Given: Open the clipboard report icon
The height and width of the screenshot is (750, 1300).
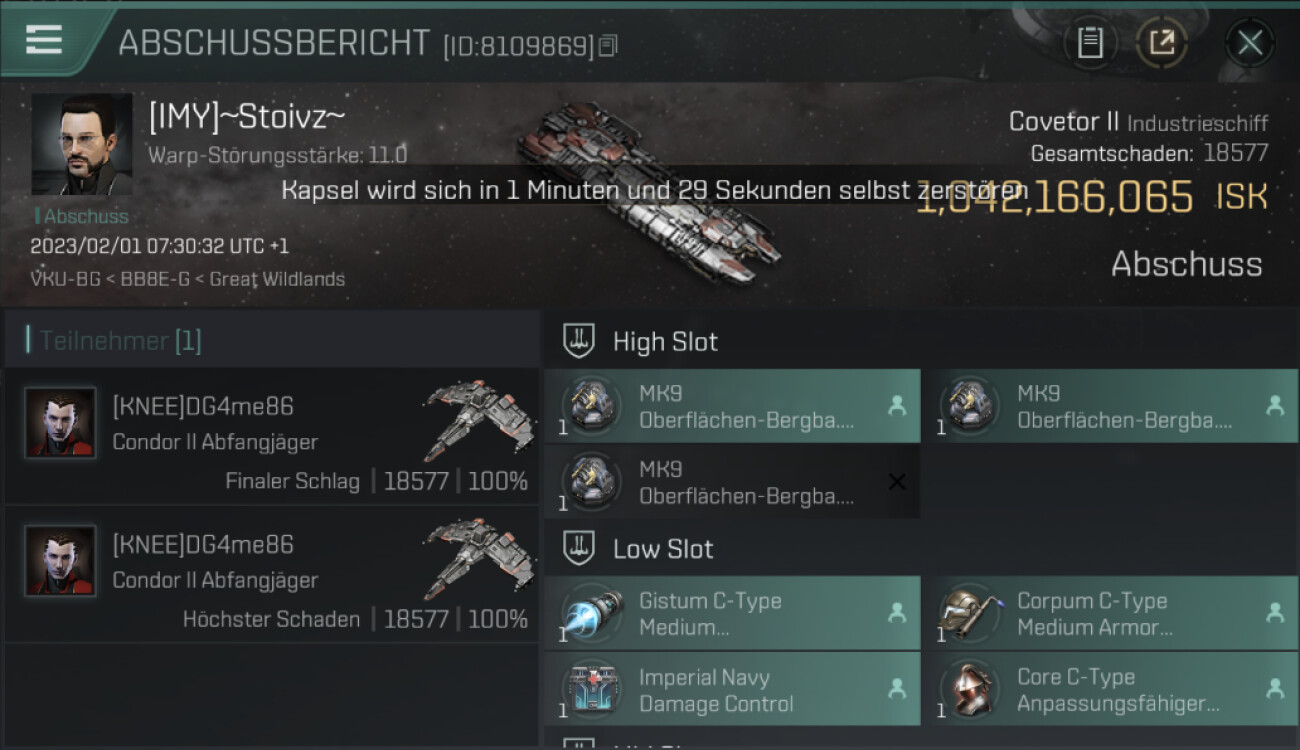Looking at the screenshot, I should [1090, 42].
